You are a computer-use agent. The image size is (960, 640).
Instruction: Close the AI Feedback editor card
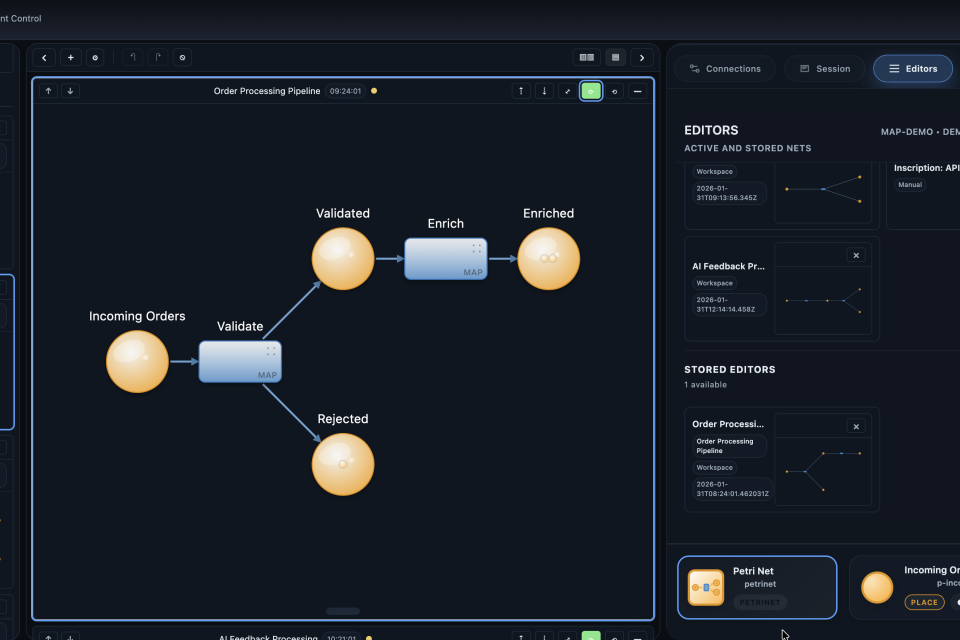[855, 255]
